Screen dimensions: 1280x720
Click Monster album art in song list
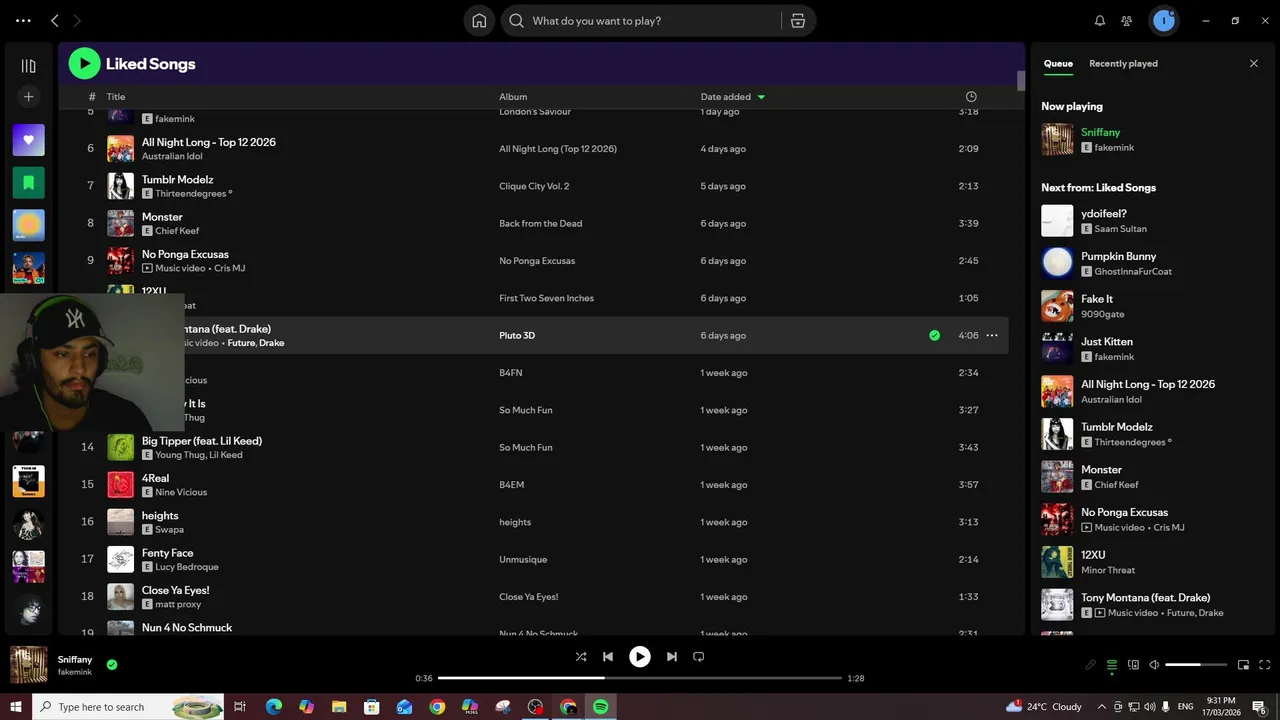tap(120, 223)
